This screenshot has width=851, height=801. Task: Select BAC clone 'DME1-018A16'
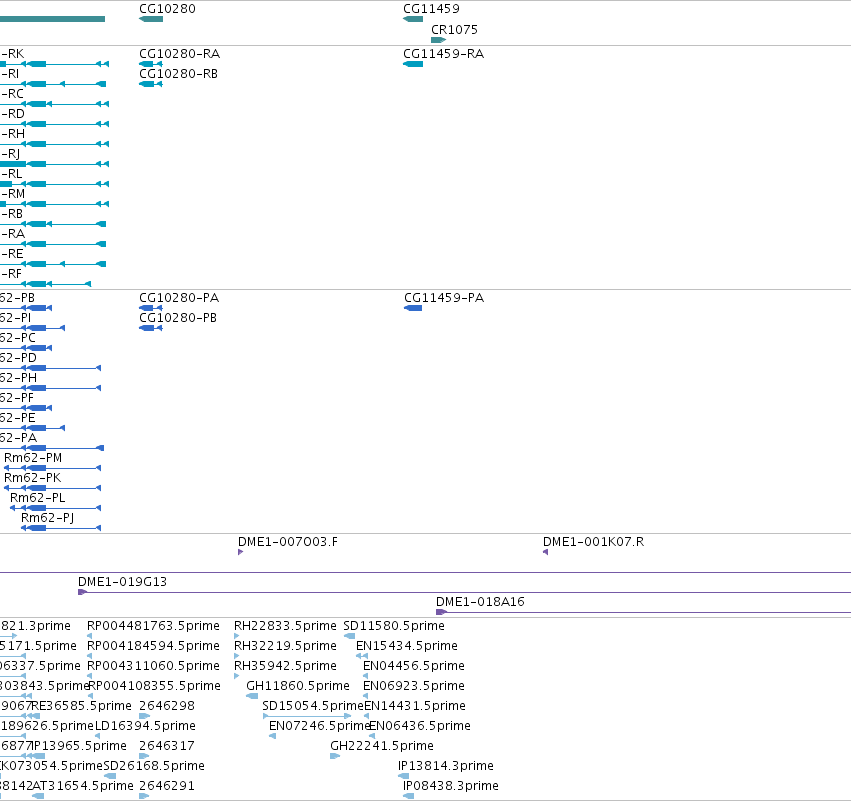click(x=480, y=602)
